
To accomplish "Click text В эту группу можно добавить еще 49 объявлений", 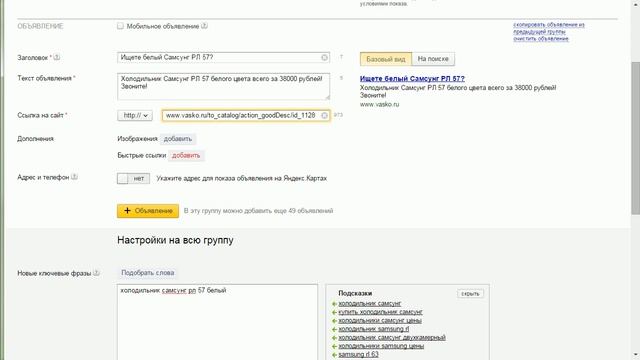I will (258, 211).
